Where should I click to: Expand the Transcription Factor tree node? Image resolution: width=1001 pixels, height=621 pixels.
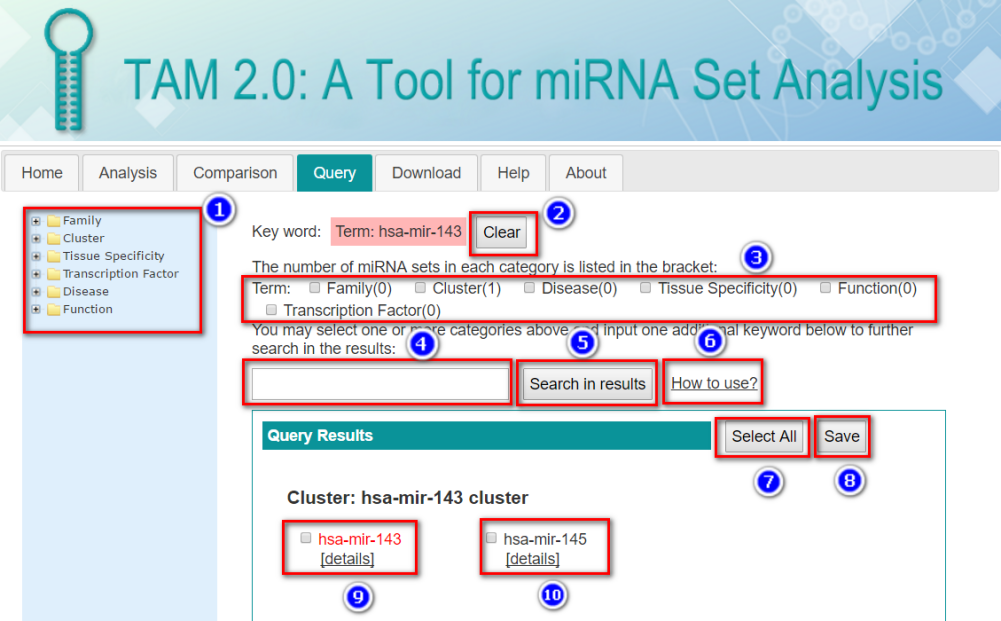point(36,274)
